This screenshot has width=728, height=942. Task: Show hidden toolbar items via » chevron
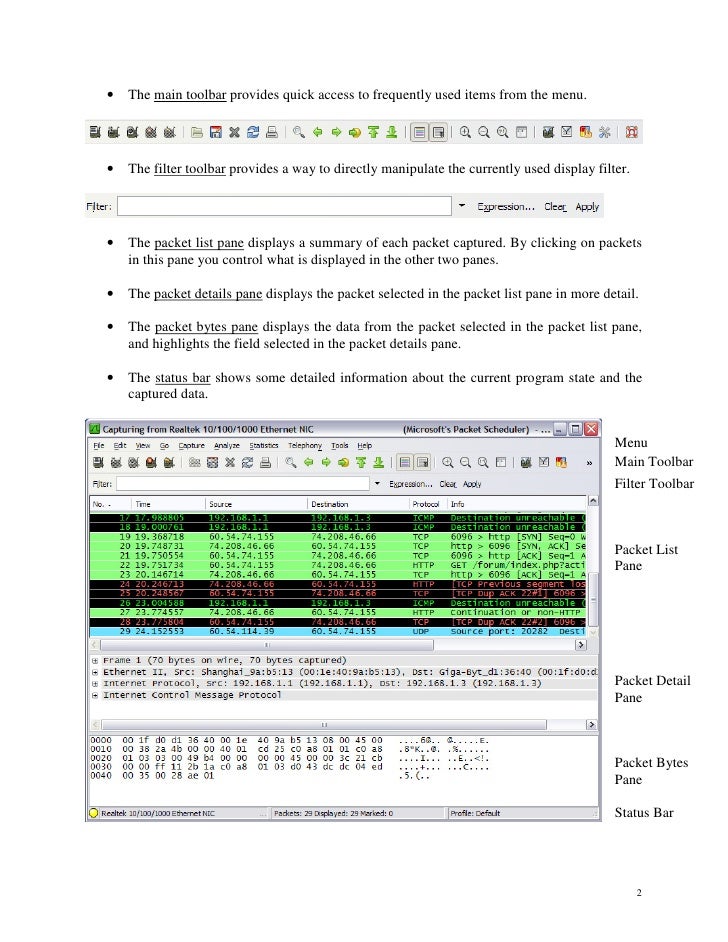coord(589,463)
